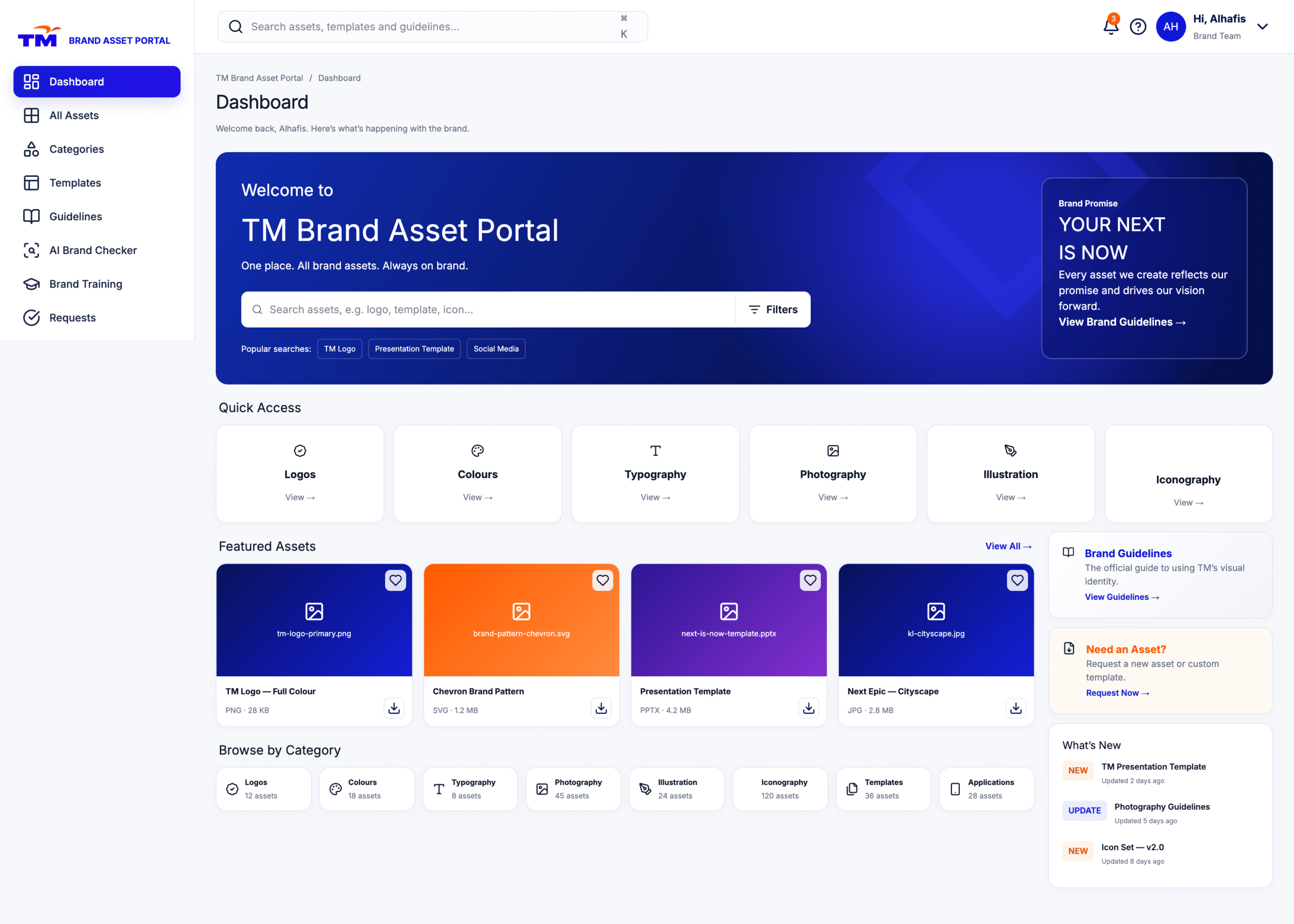
Task: Select the TM Logo popular search chip
Action: coord(340,349)
